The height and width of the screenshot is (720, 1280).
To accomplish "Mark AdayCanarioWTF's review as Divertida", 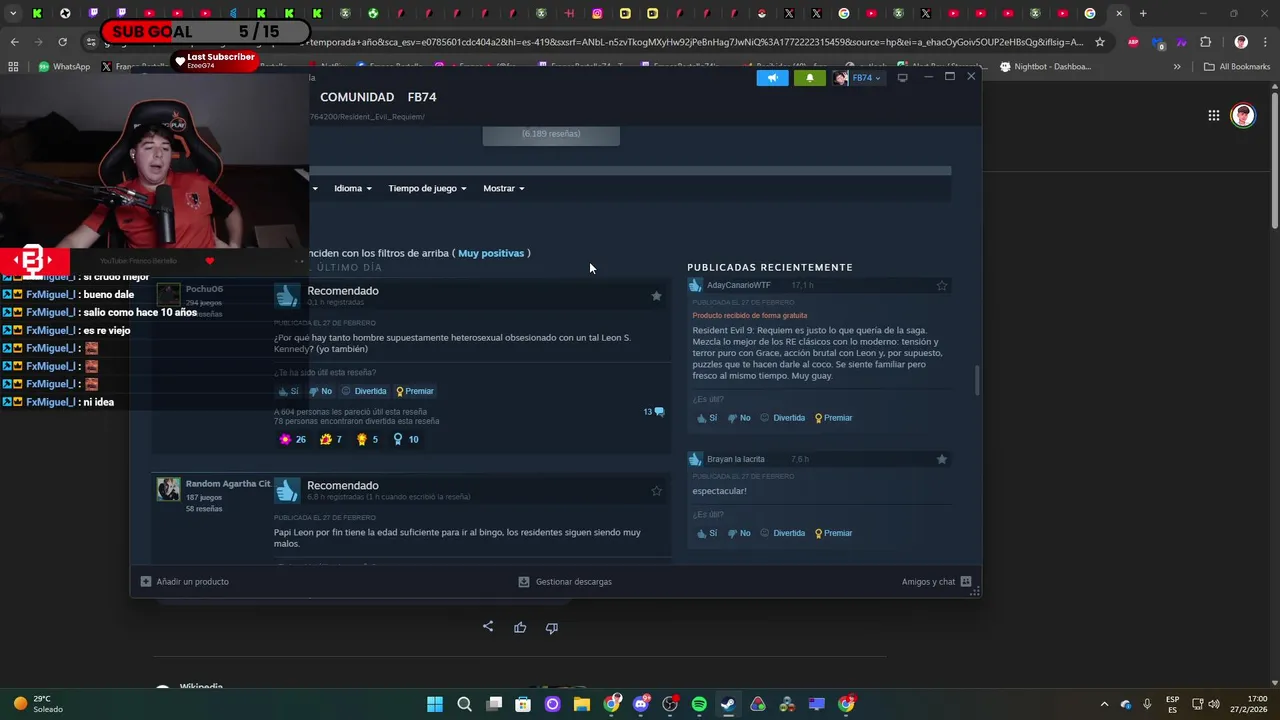I will point(782,418).
